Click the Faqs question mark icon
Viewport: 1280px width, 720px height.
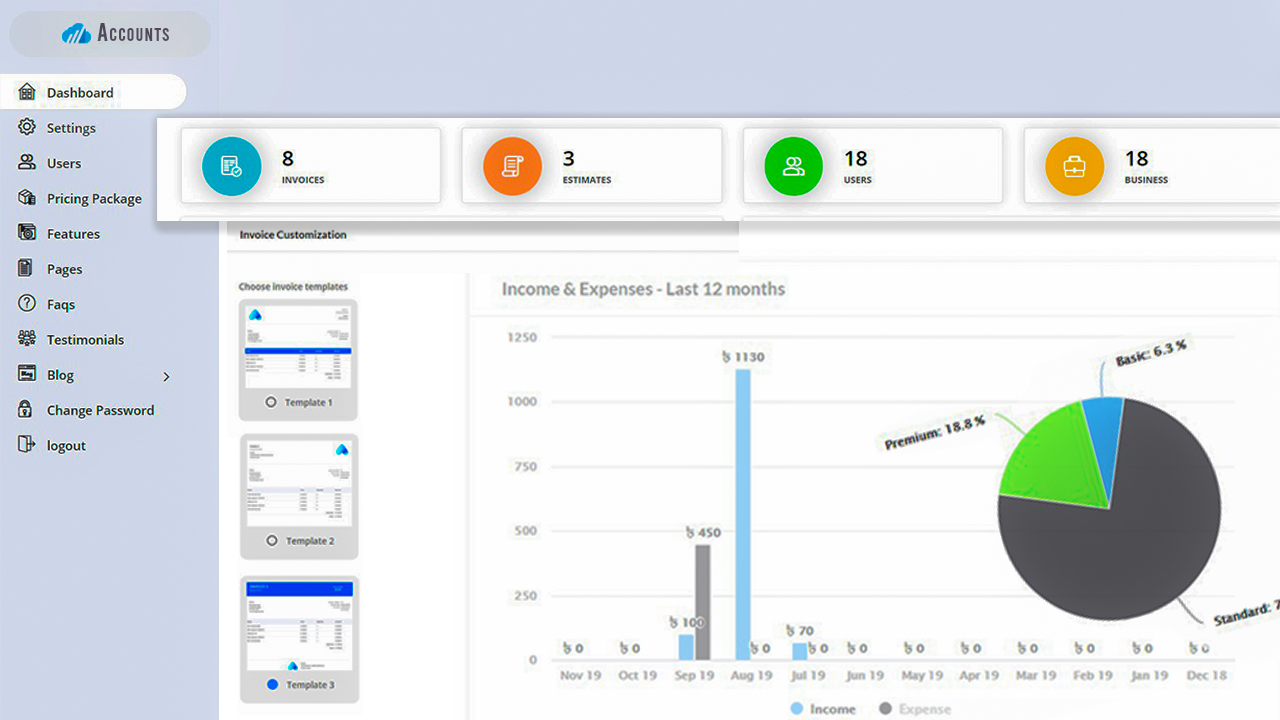tap(27, 304)
